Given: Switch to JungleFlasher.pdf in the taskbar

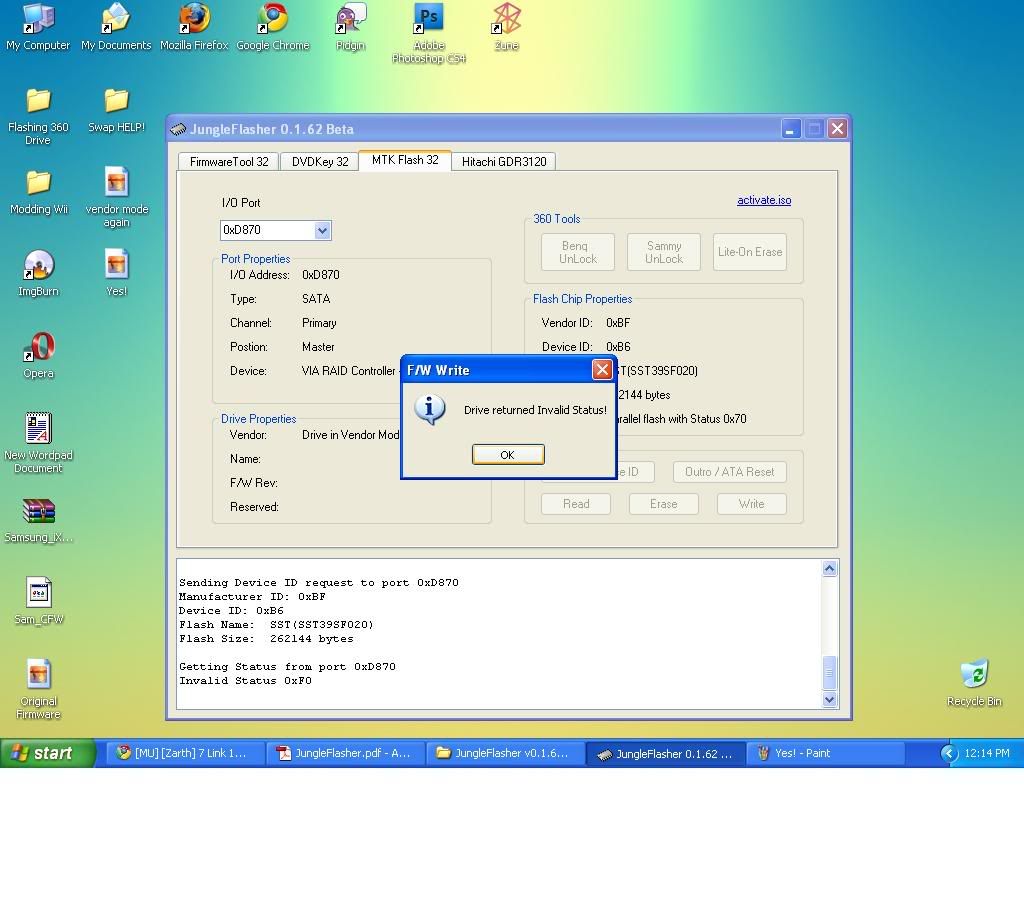Looking at the screenshot, I should 344,753.
